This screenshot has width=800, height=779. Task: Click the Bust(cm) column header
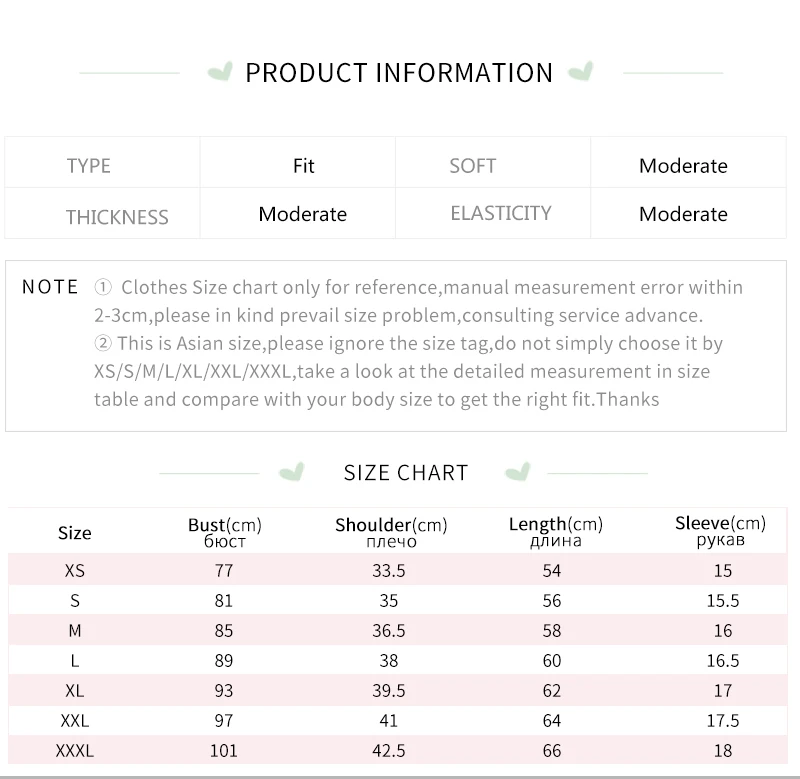click(224, 532)
